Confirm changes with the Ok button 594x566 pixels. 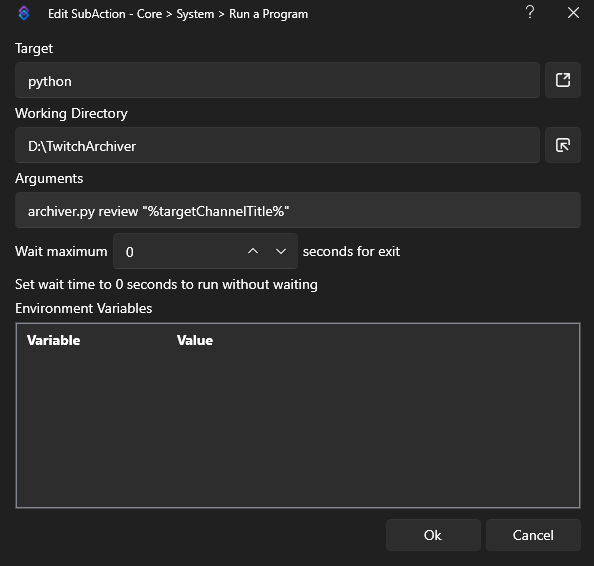(433, 535)
